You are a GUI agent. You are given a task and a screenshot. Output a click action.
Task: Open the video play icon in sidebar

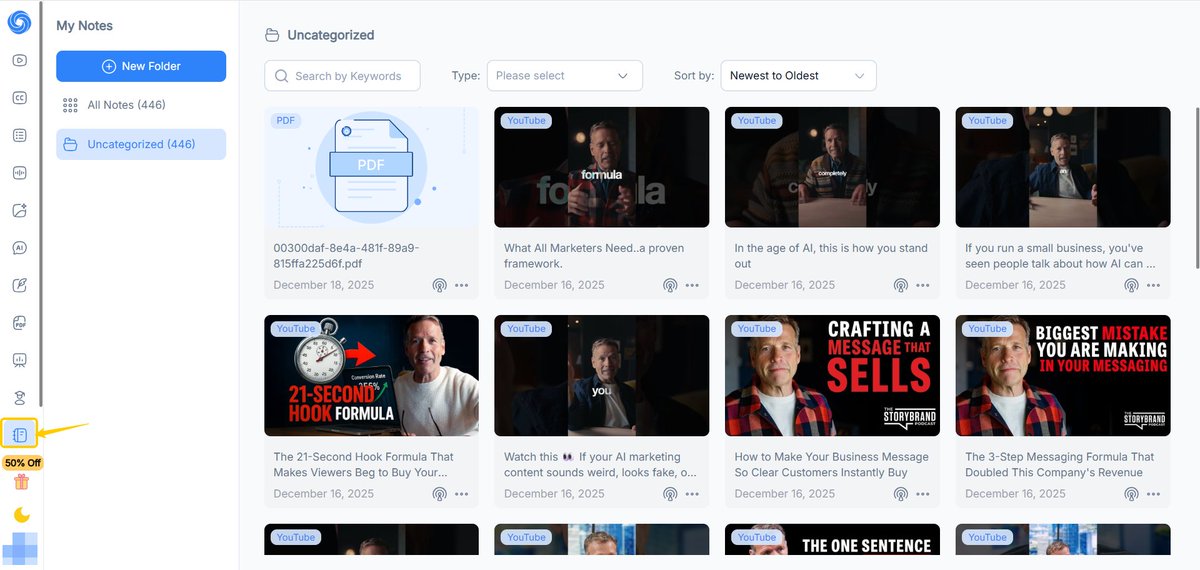[19, 60]
